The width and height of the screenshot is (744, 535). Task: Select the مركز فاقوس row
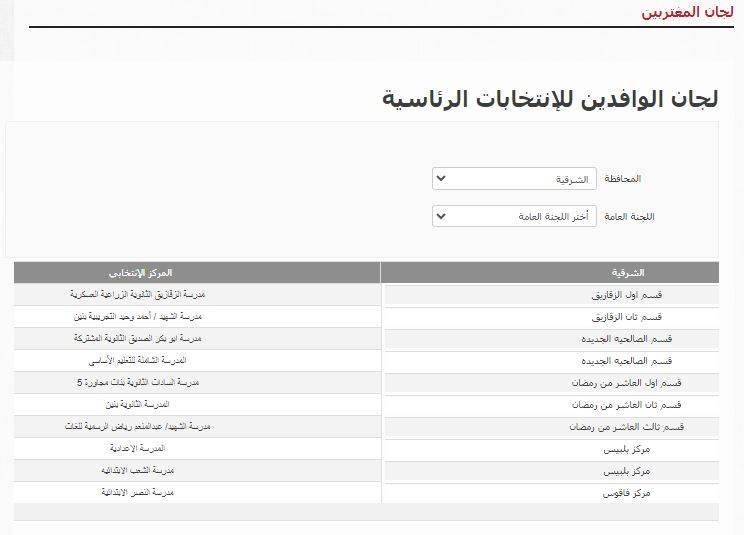pyautogui.click(x=628, y=494)
